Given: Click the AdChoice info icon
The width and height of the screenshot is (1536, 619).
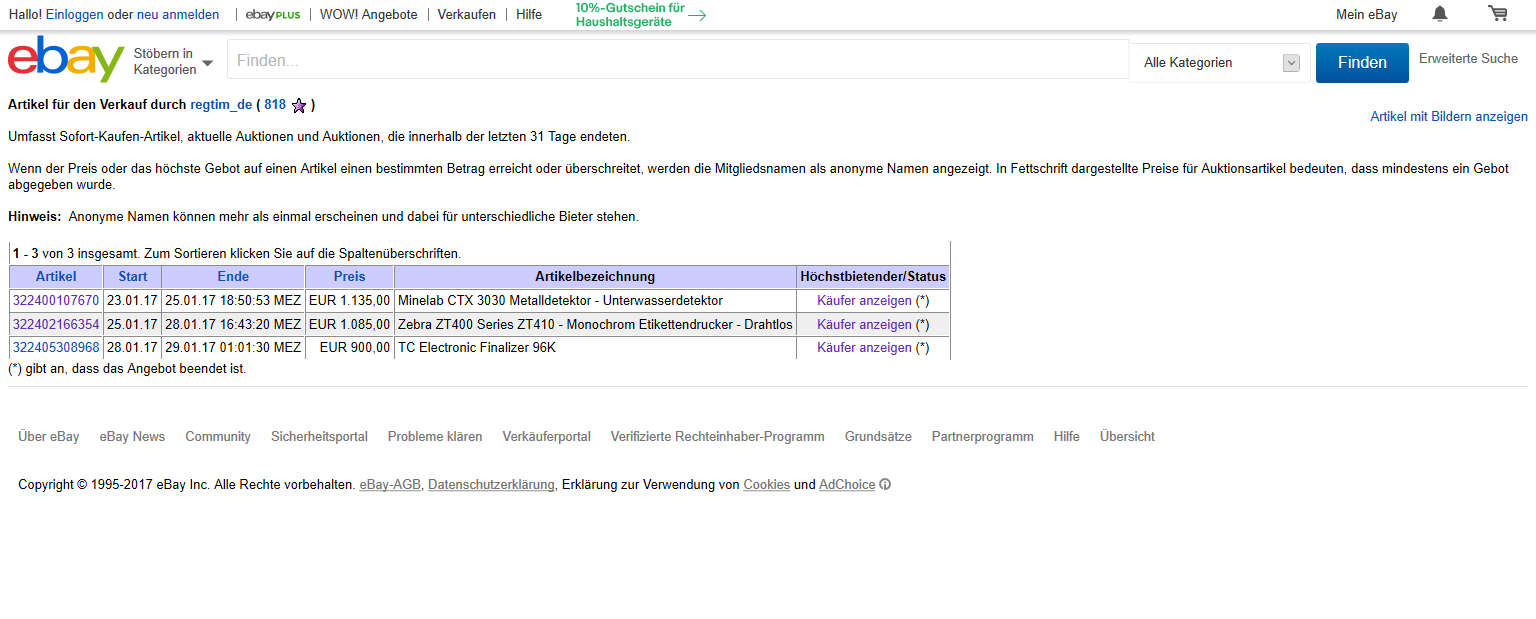Looking at the screenshot, I should click(x=885, y=485).
